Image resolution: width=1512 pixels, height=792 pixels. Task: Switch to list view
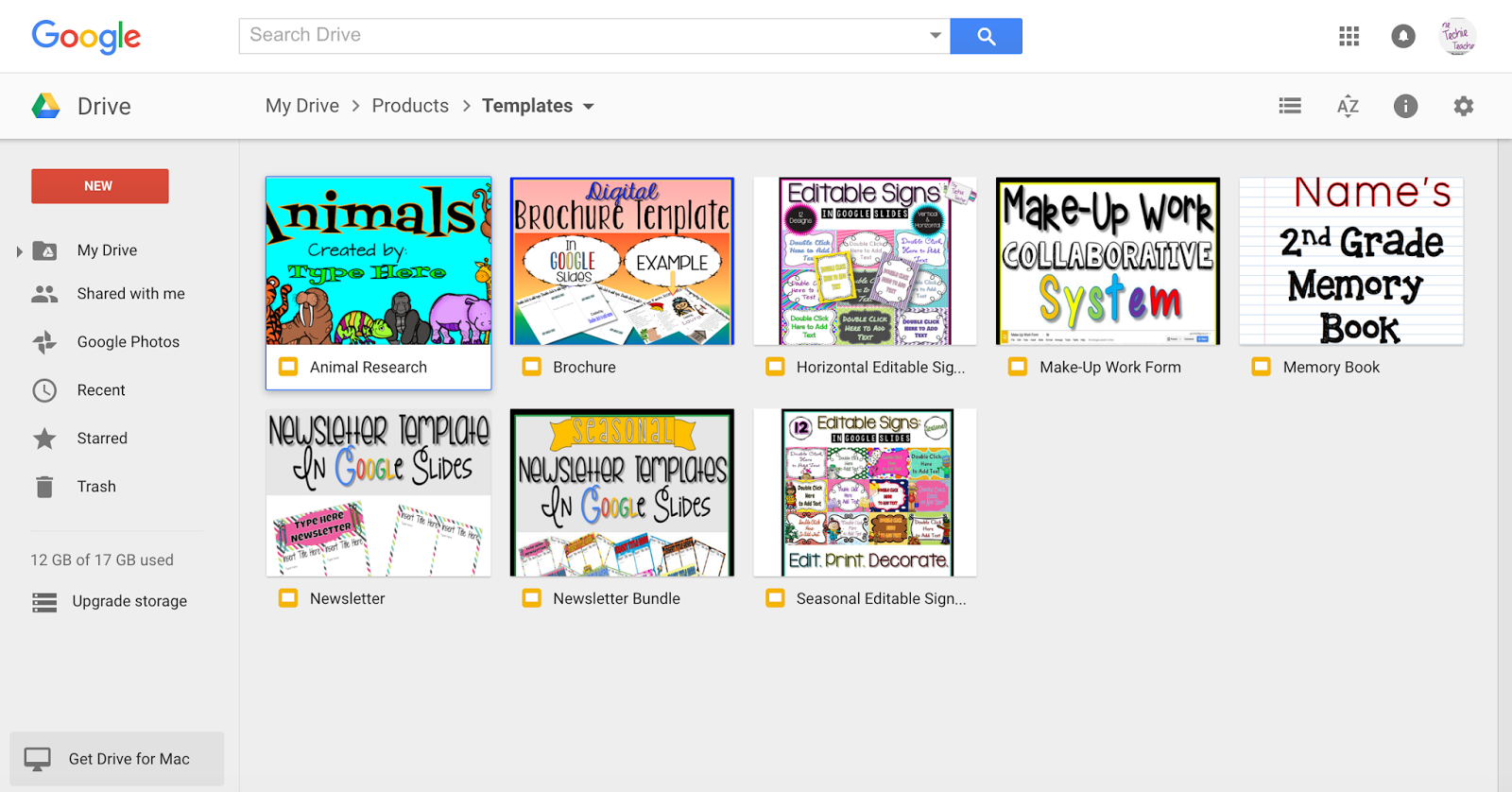(x=1290, y=106)
